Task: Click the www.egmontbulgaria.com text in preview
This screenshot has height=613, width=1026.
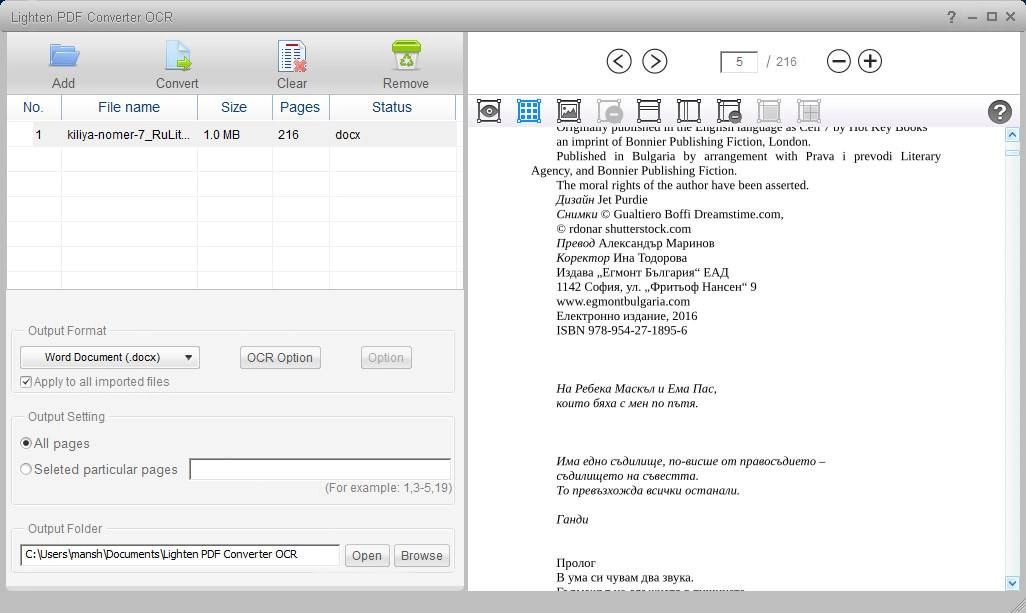Action: click(623, 302)
